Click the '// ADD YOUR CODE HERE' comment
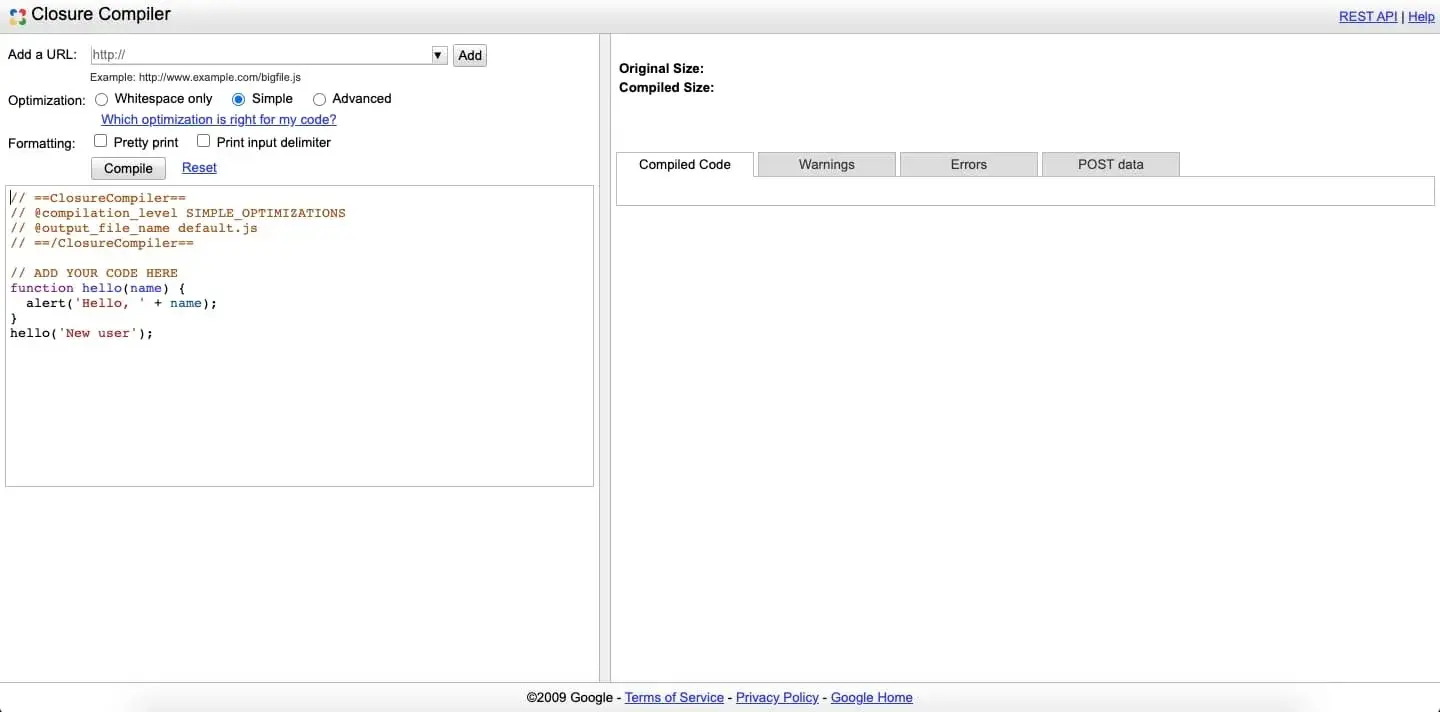Screen dimensions: 1440x712 94,273
